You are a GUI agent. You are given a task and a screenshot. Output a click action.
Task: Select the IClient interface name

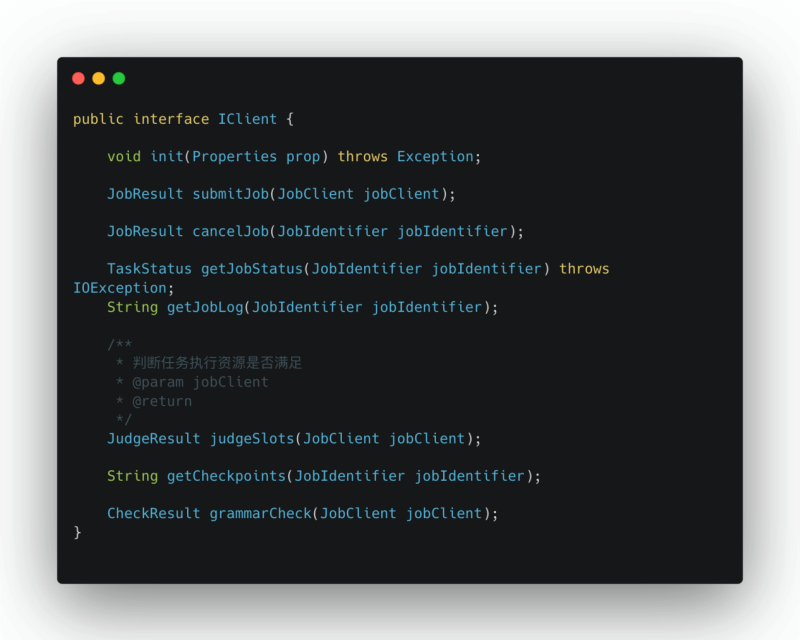pos(247,119)
